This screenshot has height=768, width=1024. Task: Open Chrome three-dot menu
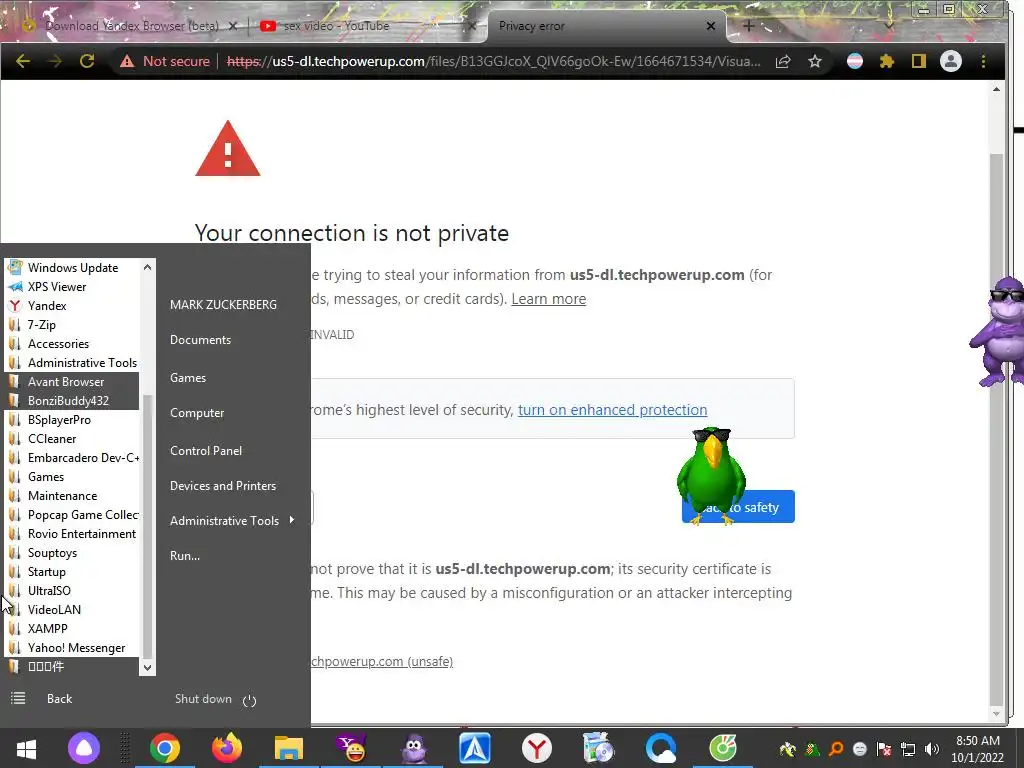(x=984, y=61)
